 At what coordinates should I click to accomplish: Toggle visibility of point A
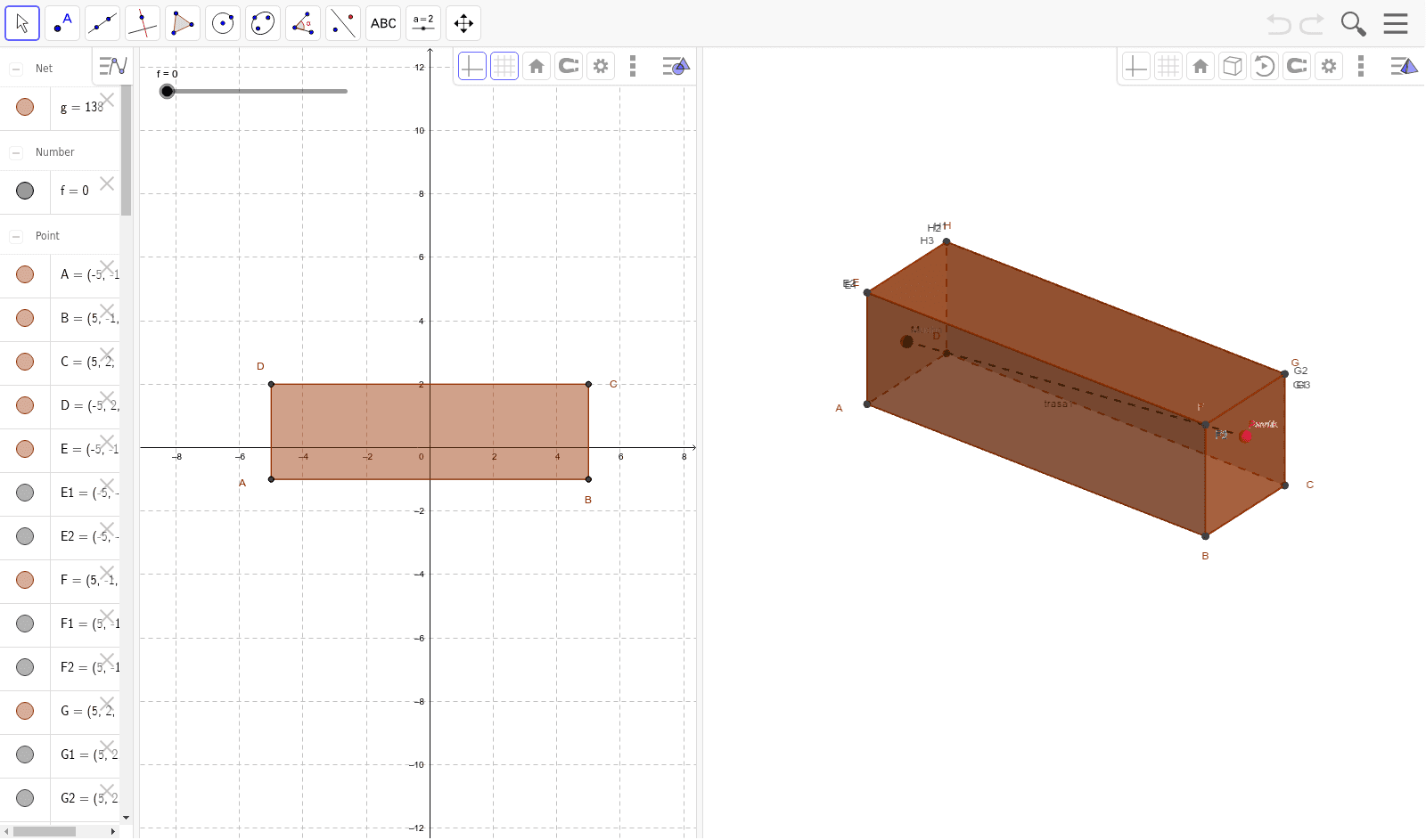tap(25, 274)
